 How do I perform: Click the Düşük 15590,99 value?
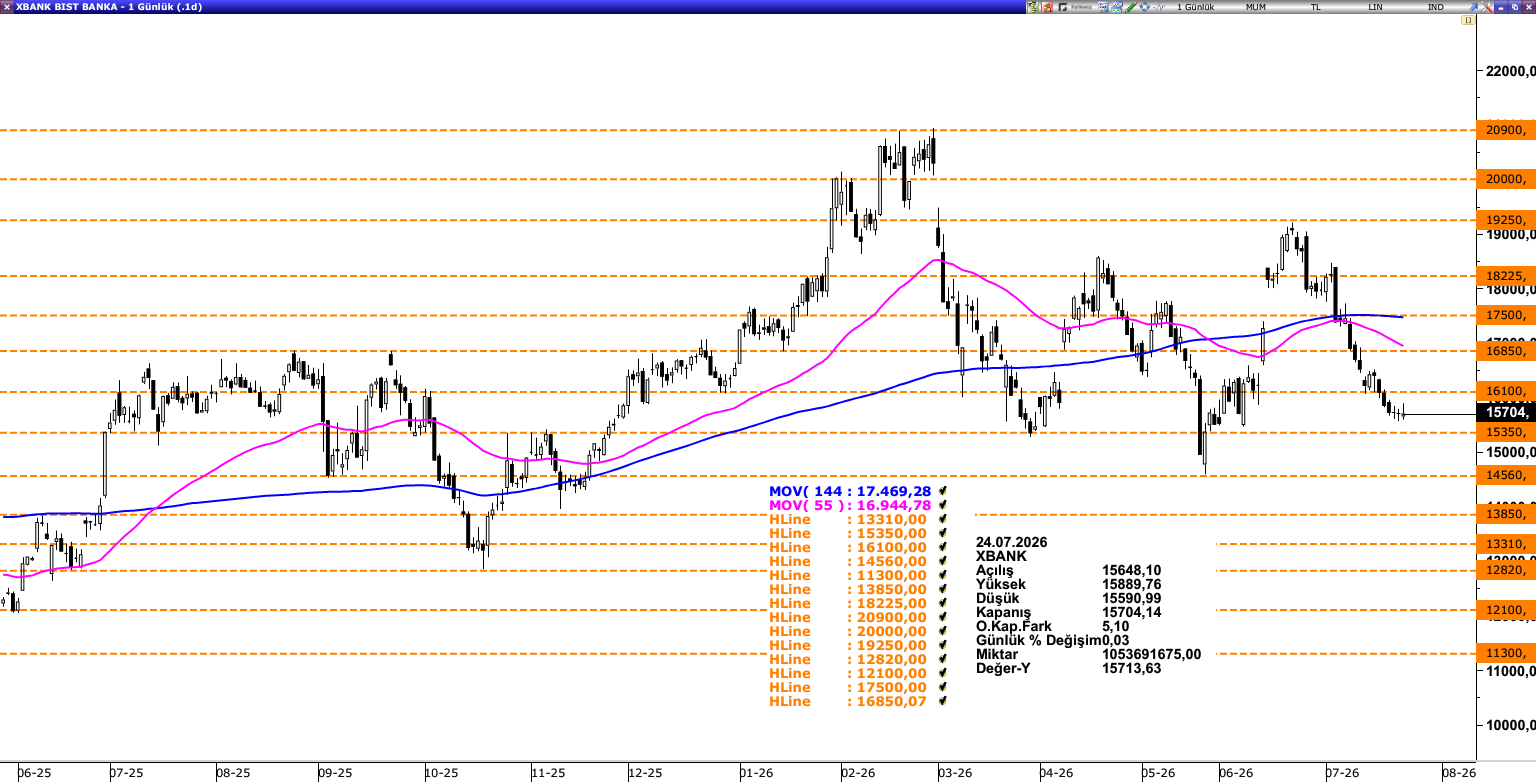(1132, 598)
